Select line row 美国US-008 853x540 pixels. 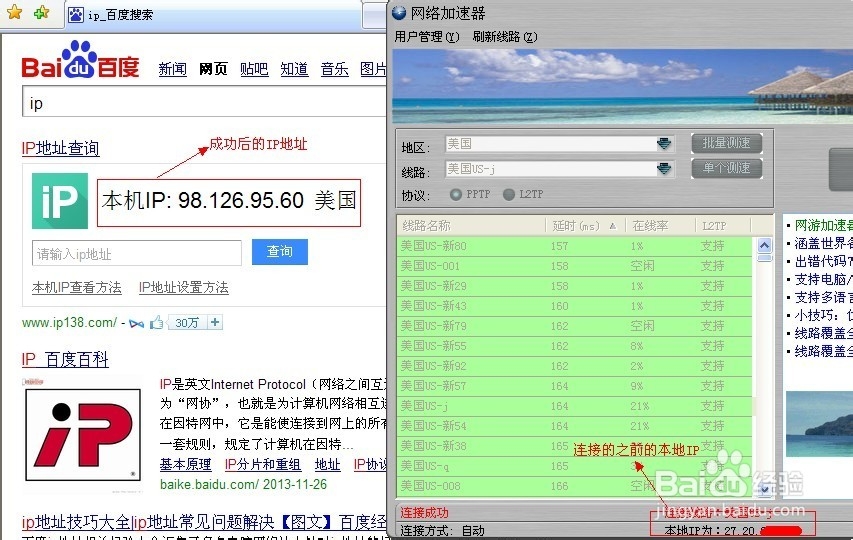coord(575,486)
